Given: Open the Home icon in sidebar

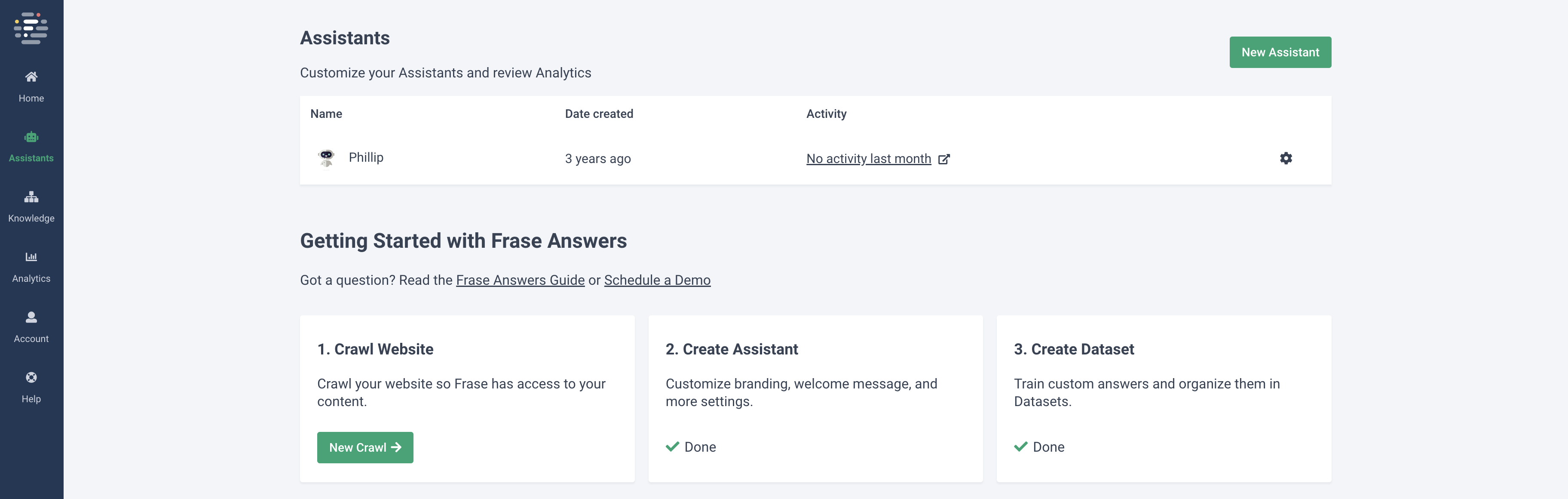Looking at the screenshot, I should (x=31, y=77).
